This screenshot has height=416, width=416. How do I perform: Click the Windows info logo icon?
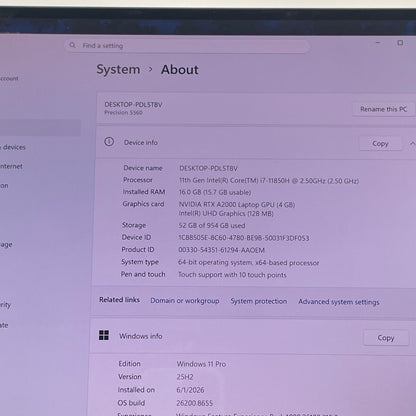[104, 335]
